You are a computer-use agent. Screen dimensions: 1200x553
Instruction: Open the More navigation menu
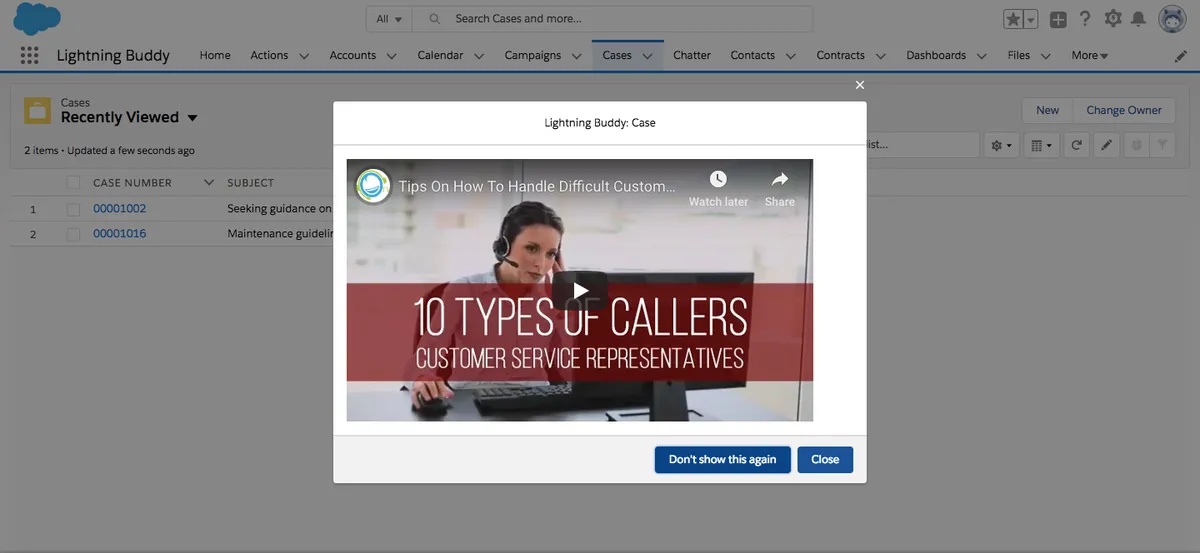click(x=1089, y=56)
